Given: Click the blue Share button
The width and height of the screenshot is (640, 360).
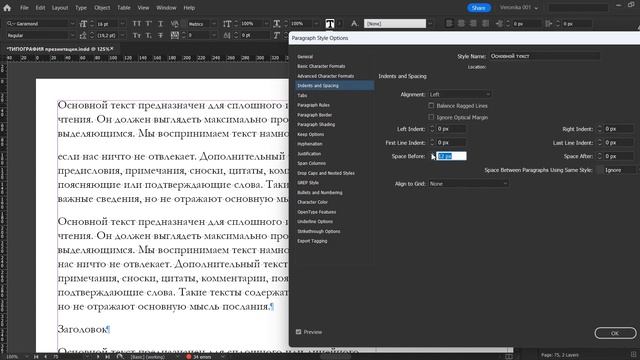Looking at the screenshot, I should [478, 8].
